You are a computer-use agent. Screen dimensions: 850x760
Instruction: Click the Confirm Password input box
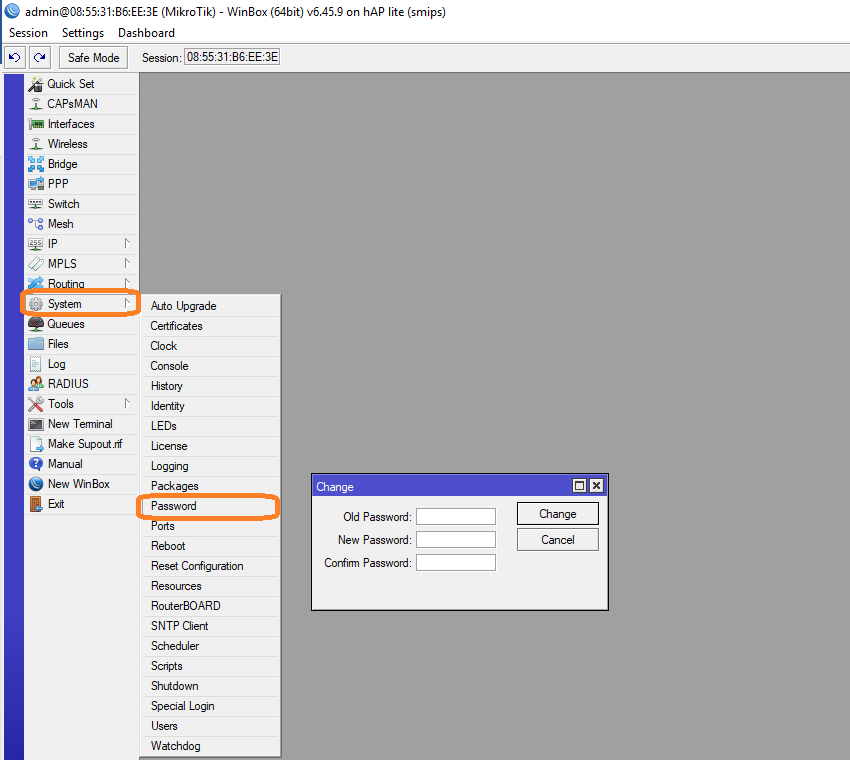pyautogui.click(x=455, y=563)
